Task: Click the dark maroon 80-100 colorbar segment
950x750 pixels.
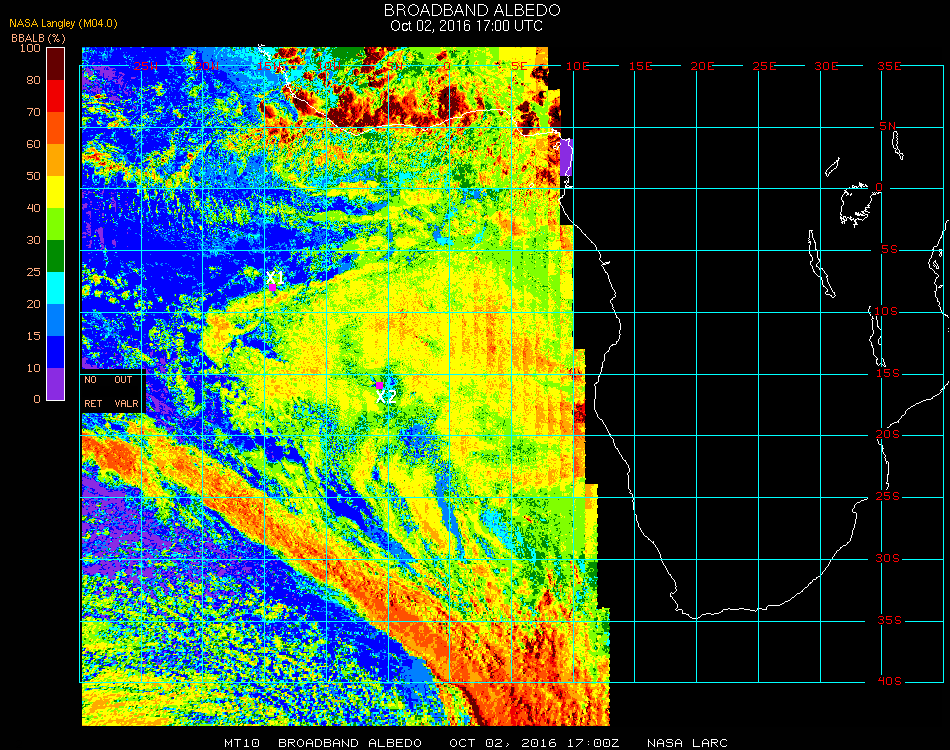Action: (x=56, y=64)
